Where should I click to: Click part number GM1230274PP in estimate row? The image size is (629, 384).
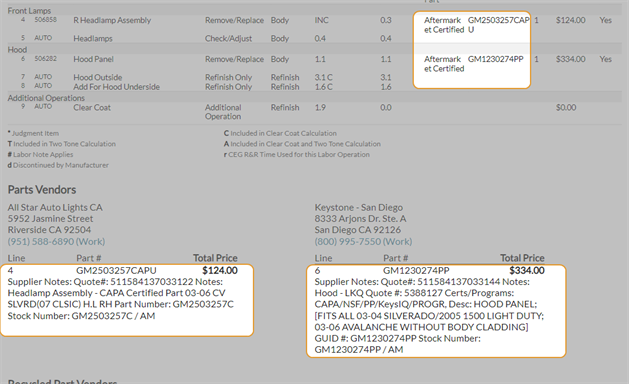(x=495, y=59)
